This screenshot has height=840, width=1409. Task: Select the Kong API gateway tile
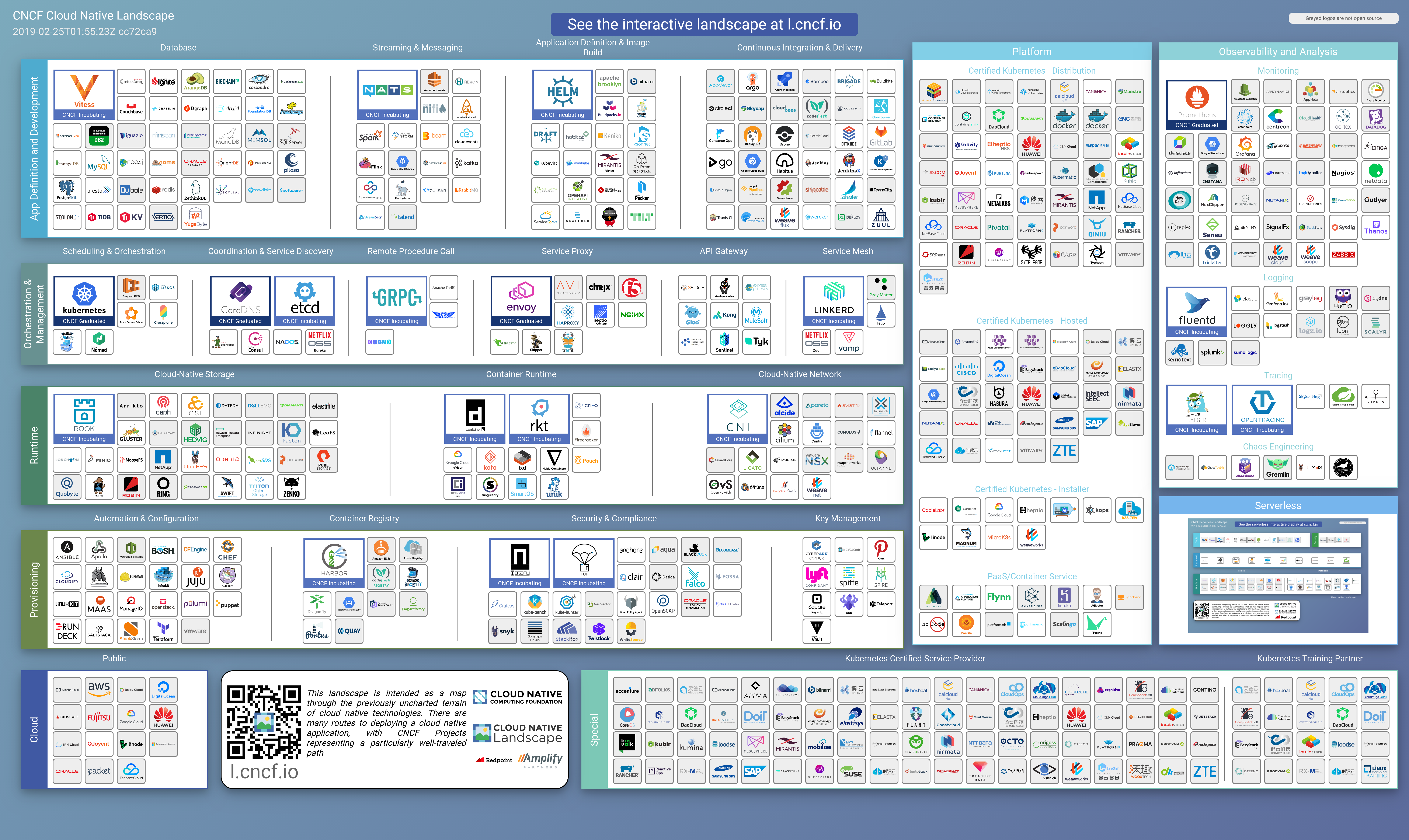click(725, 315)
